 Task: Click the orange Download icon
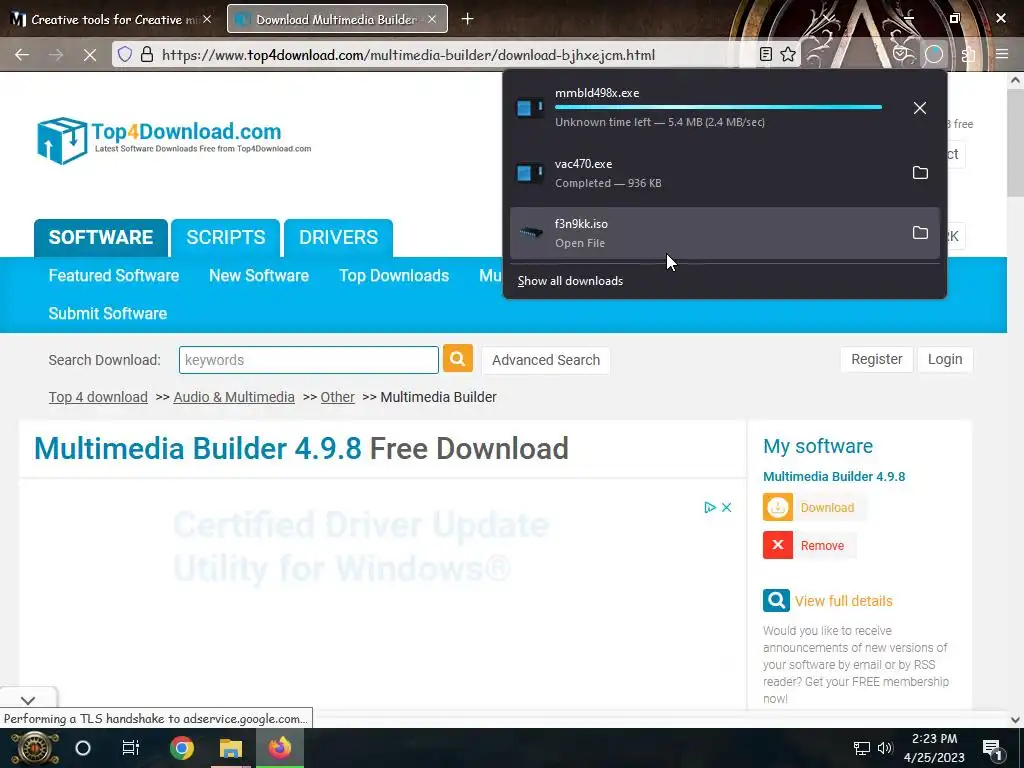[x=778, y=507]
